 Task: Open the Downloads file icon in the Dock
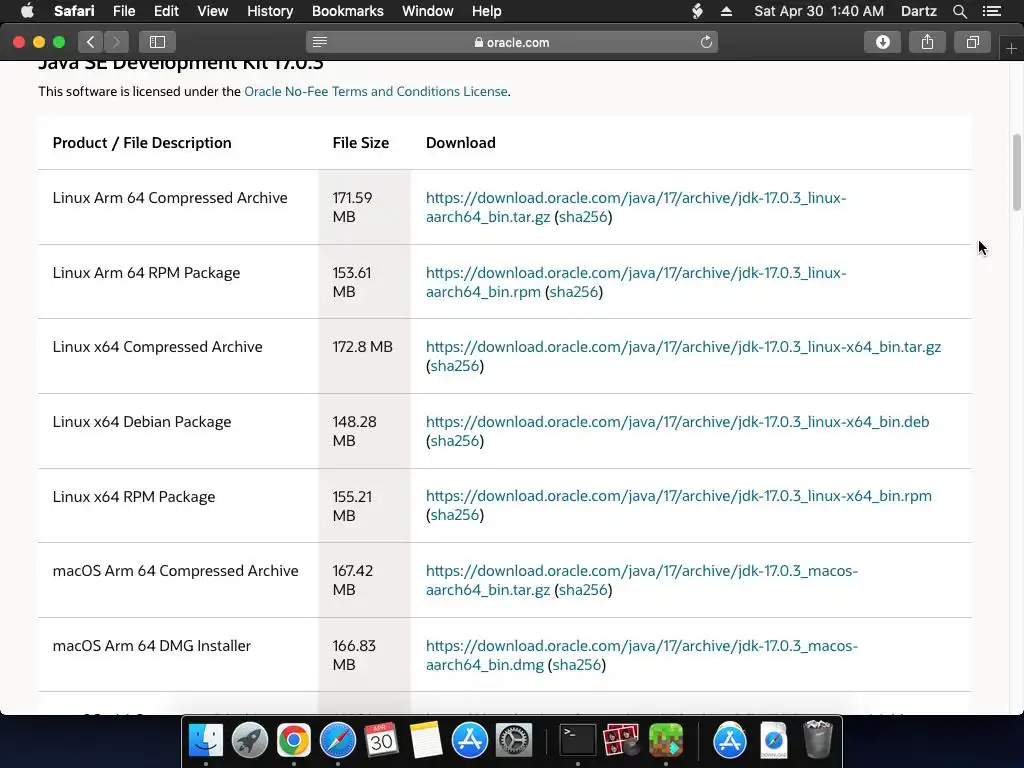774,741
